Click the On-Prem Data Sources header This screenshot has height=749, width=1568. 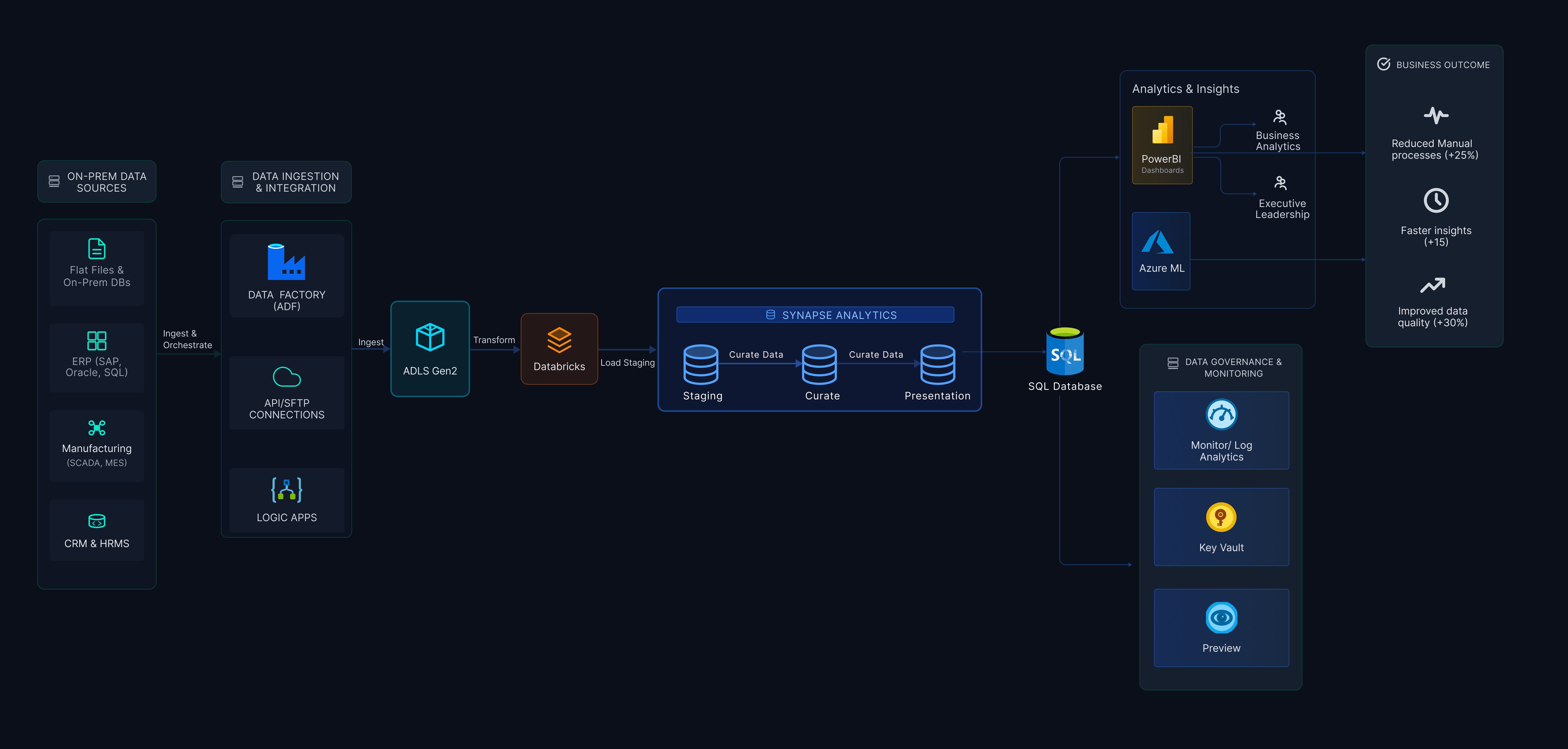97,181
